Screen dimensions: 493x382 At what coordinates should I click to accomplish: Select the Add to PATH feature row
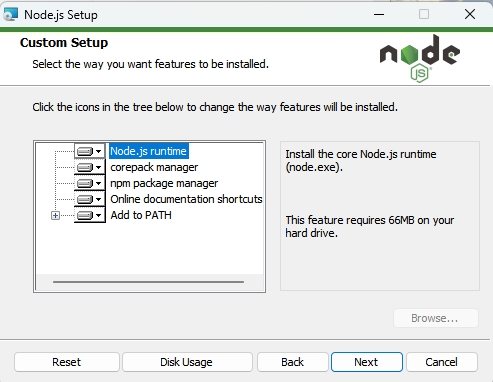pyautogui.click(x=141, y=215)
